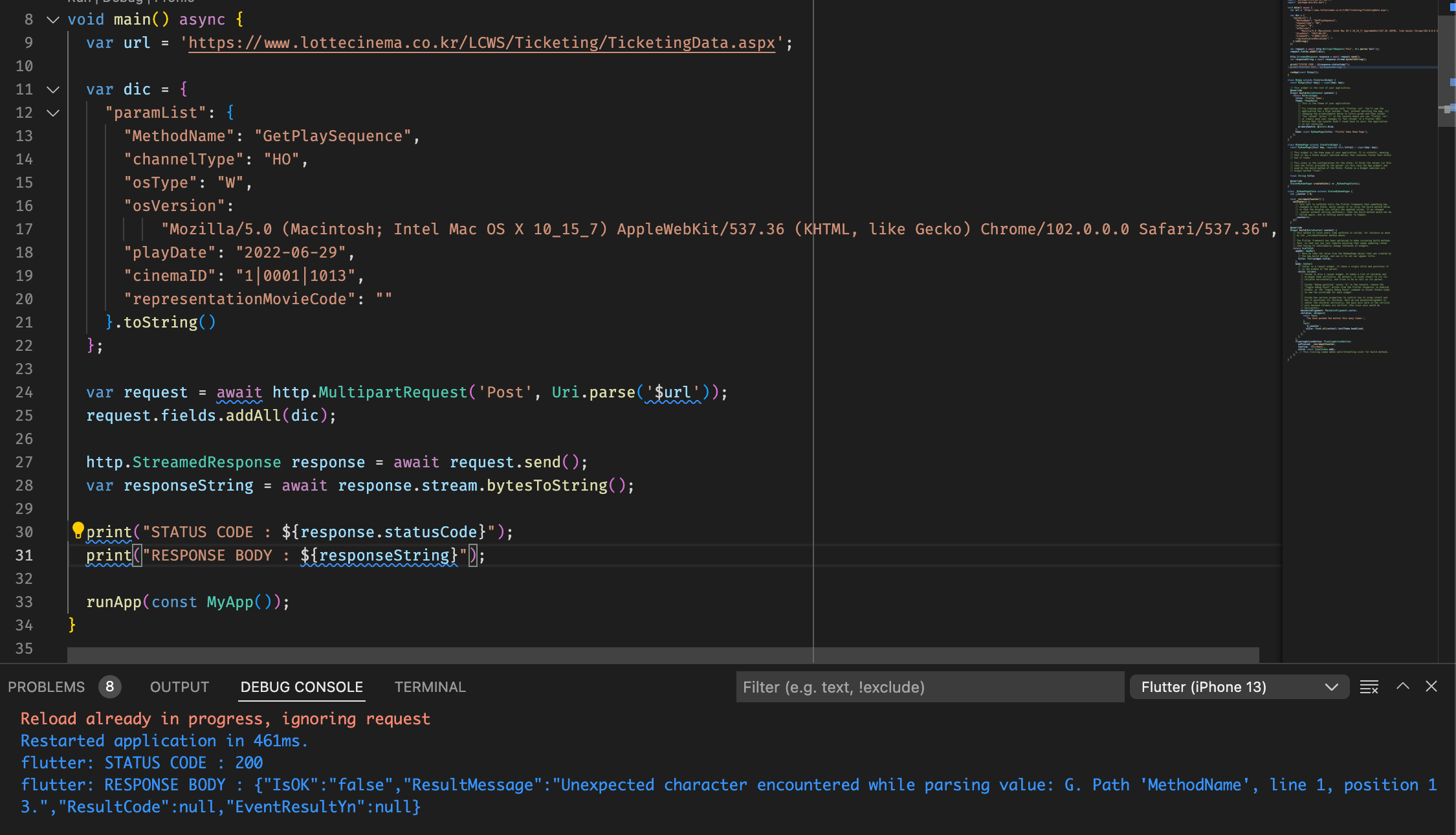The height and width of the screenshot is (835, 1456).
Task: Switch to the PROBLEMS tab
Action: (x=46, y=687)
